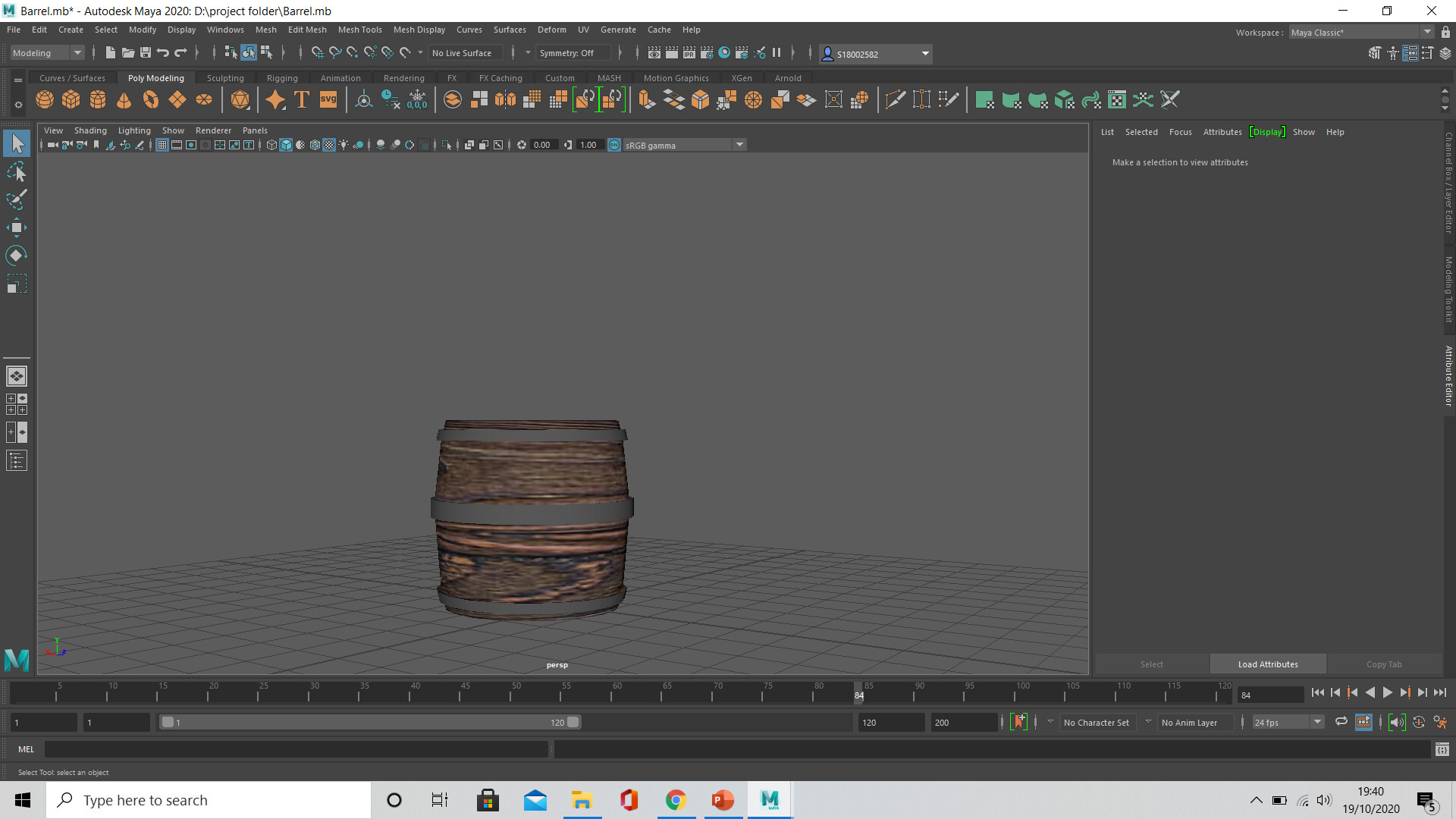Click the SVG import shelf icon
The height and width of the screenshot is (819, 1456).
click(x=328, y=99)
